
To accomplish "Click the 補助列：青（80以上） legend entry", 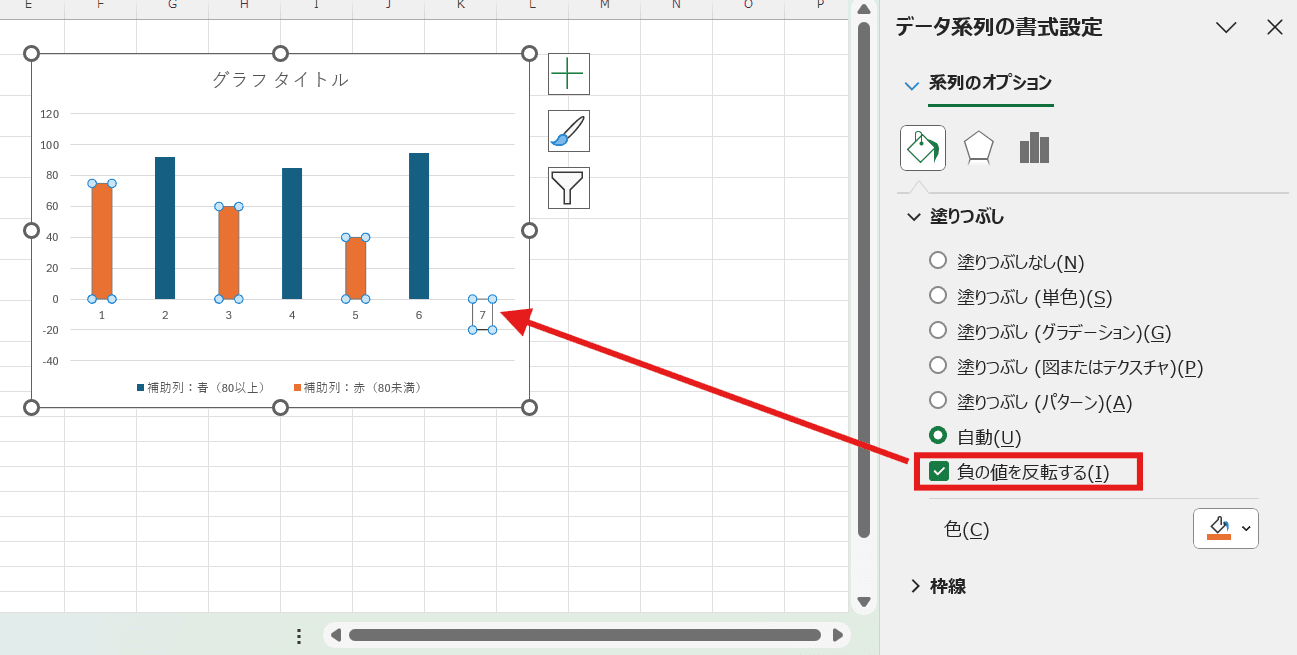I will click(x=201, y=387).
